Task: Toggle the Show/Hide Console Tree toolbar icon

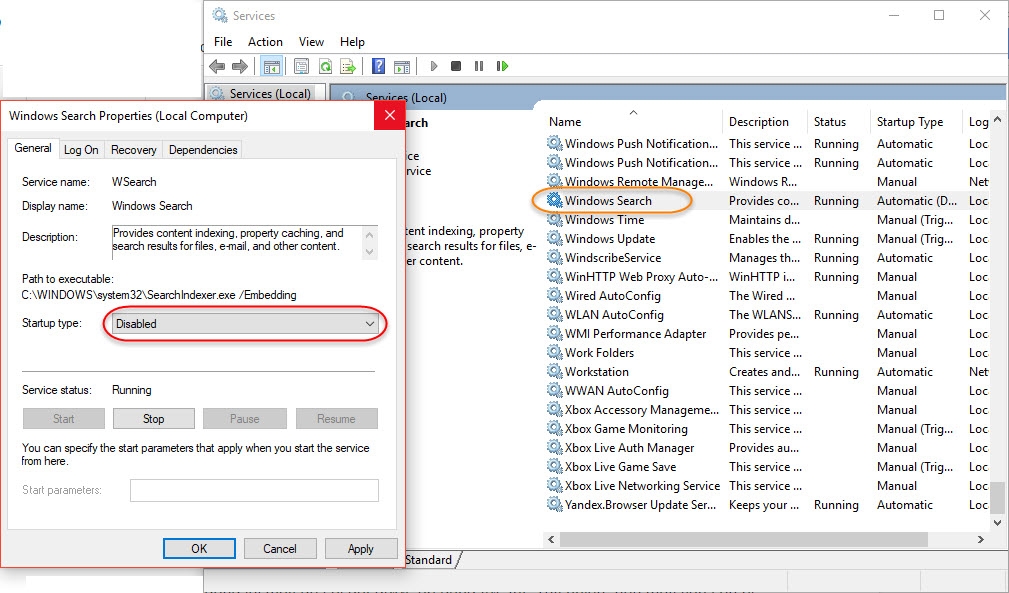Action: point(272,66)
